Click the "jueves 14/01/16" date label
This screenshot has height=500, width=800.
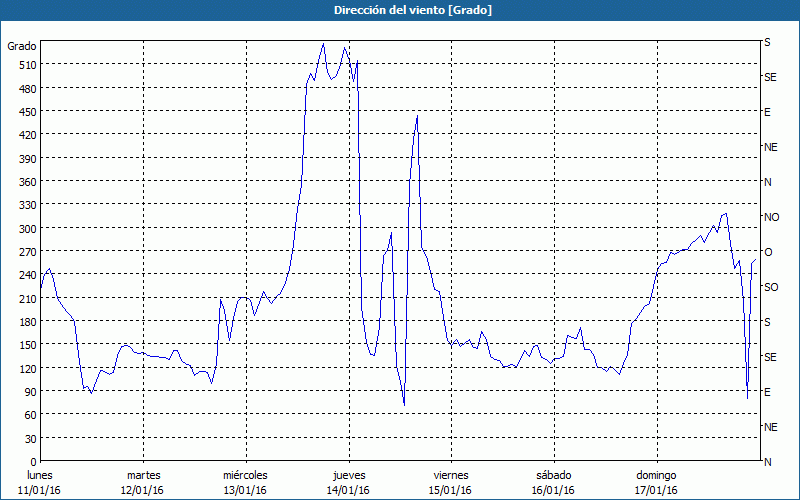pos(348,482)
